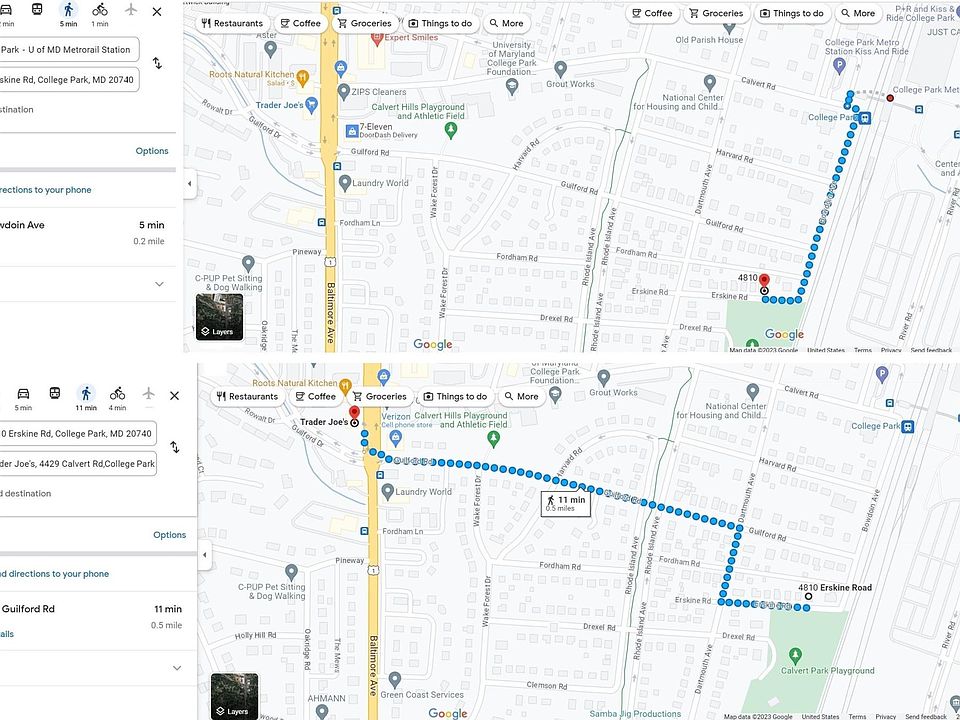Click the Restaurants chip near Roots Natural Kitchen
960x720 pixels.
[246, 396]
